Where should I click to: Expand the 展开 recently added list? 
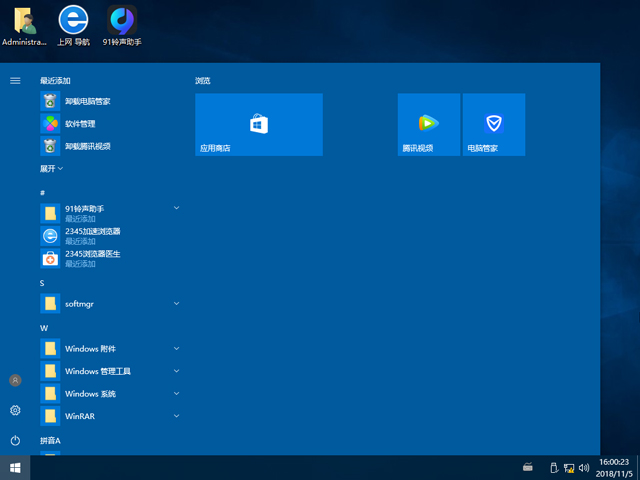pyautogui.click(x=51, y=169)
